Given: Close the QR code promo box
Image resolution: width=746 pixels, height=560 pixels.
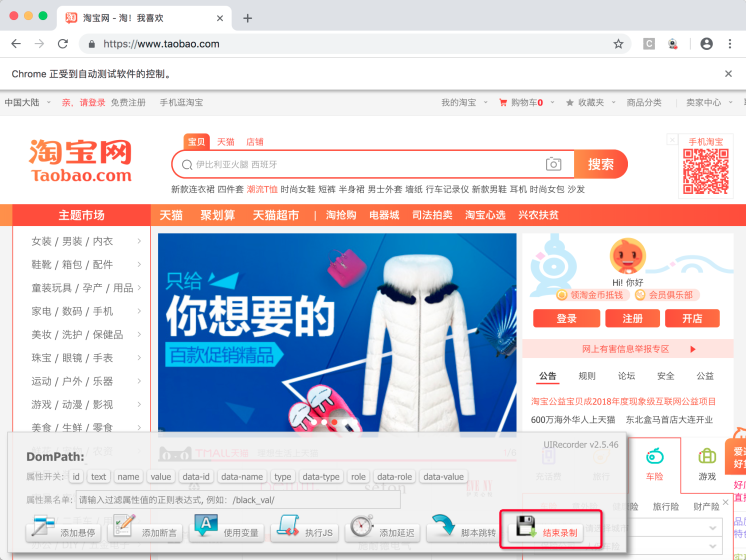Looking at the screenshot, I should tap(672, 139).
